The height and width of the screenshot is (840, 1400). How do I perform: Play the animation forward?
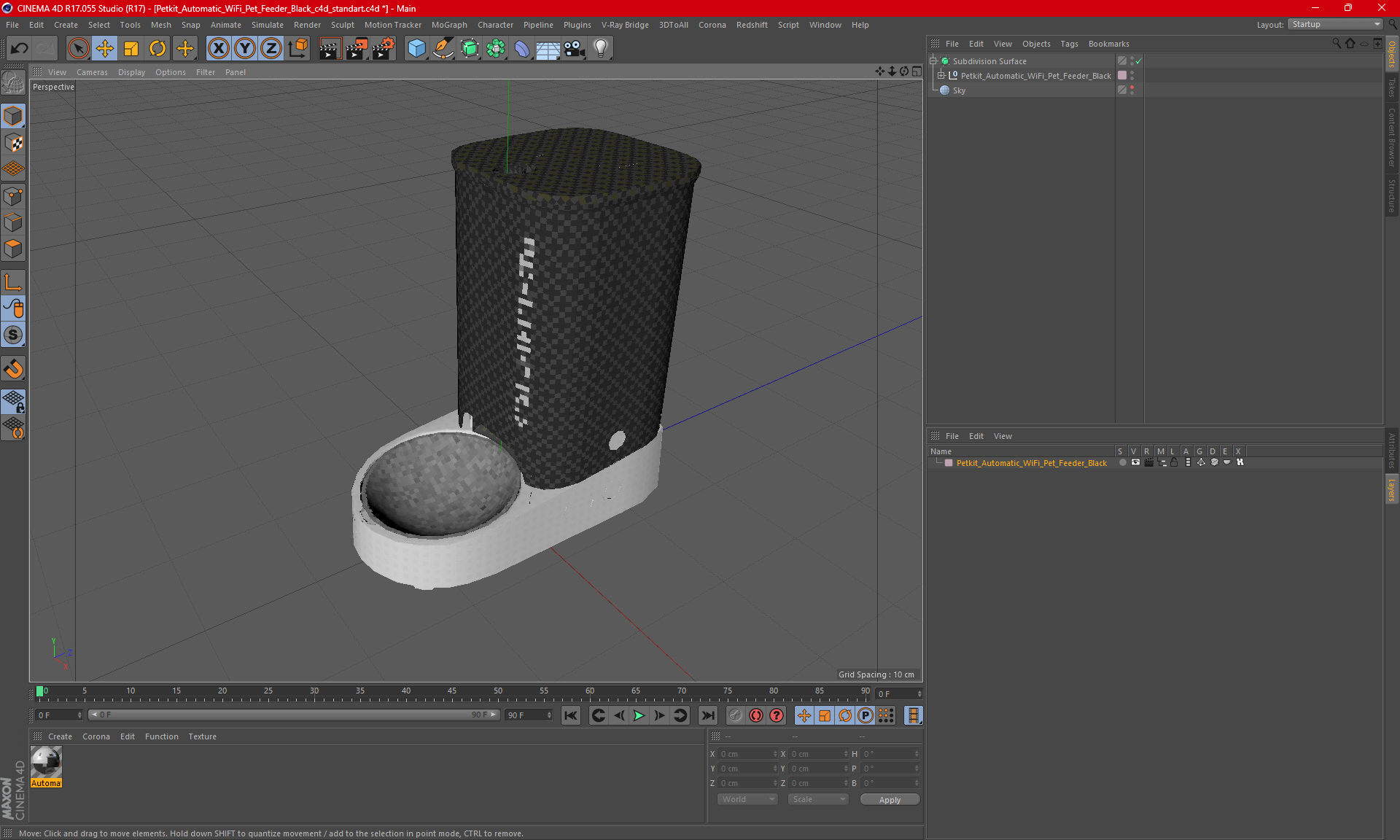click(639, 715)
